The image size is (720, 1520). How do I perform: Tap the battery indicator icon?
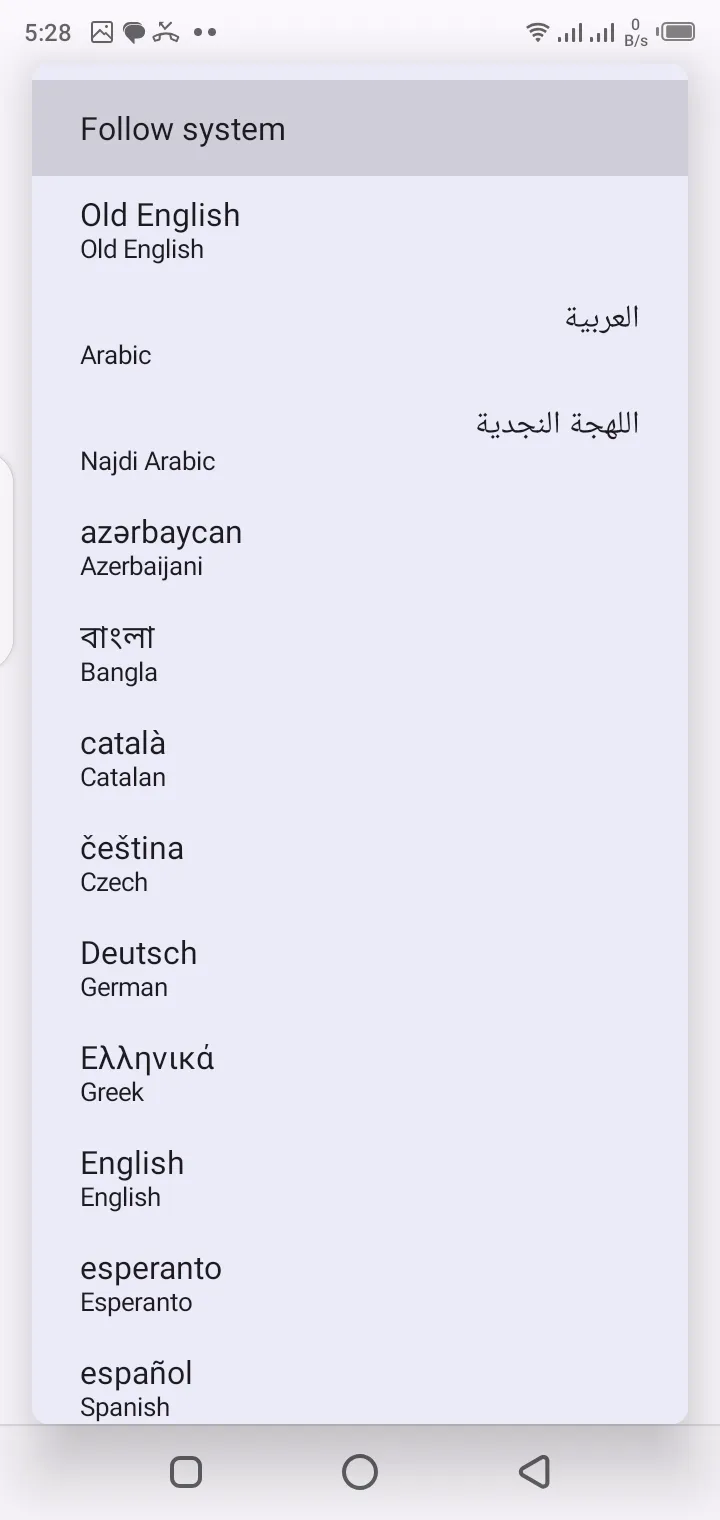click(676, 32)
